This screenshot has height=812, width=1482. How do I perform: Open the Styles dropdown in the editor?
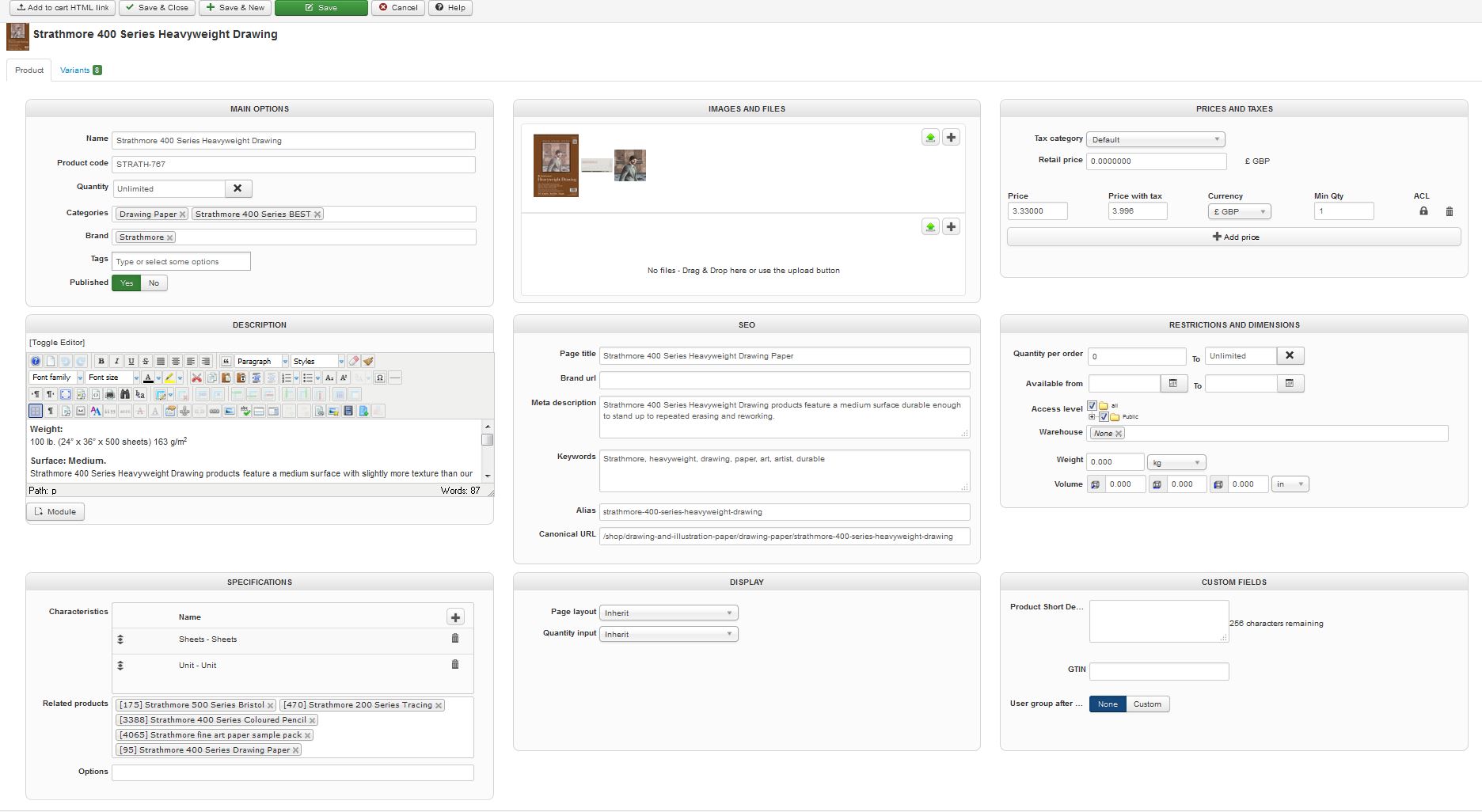[318, 361]
